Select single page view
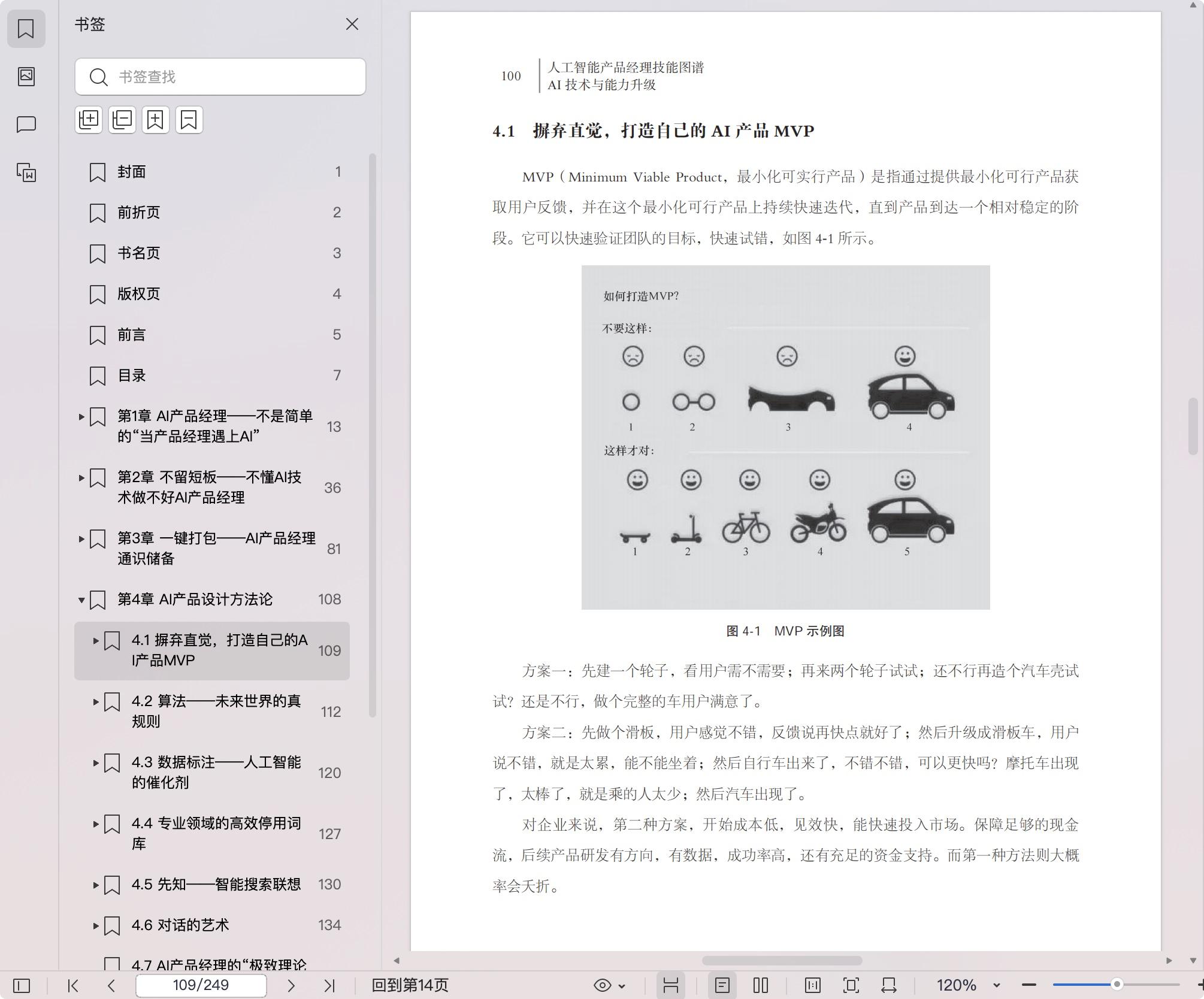The image size is (1204, 999). tap(722, 985)
